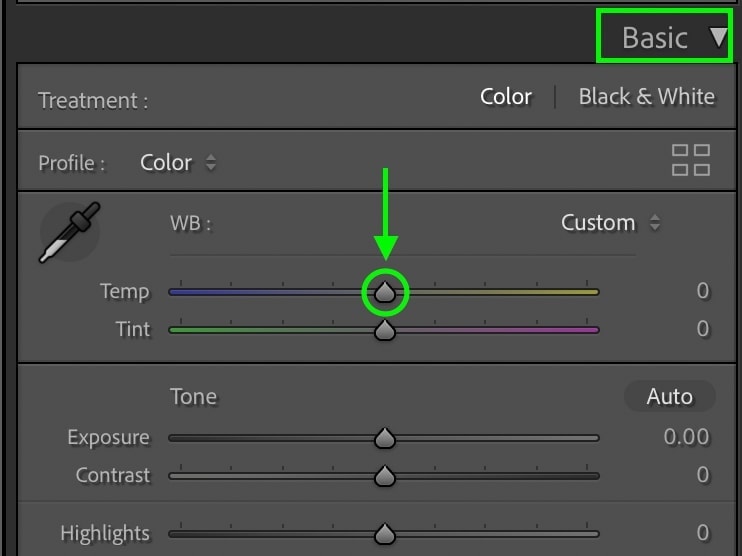Click the Tint value field
This screenshot has height=556, width=742.
point(702,329)
